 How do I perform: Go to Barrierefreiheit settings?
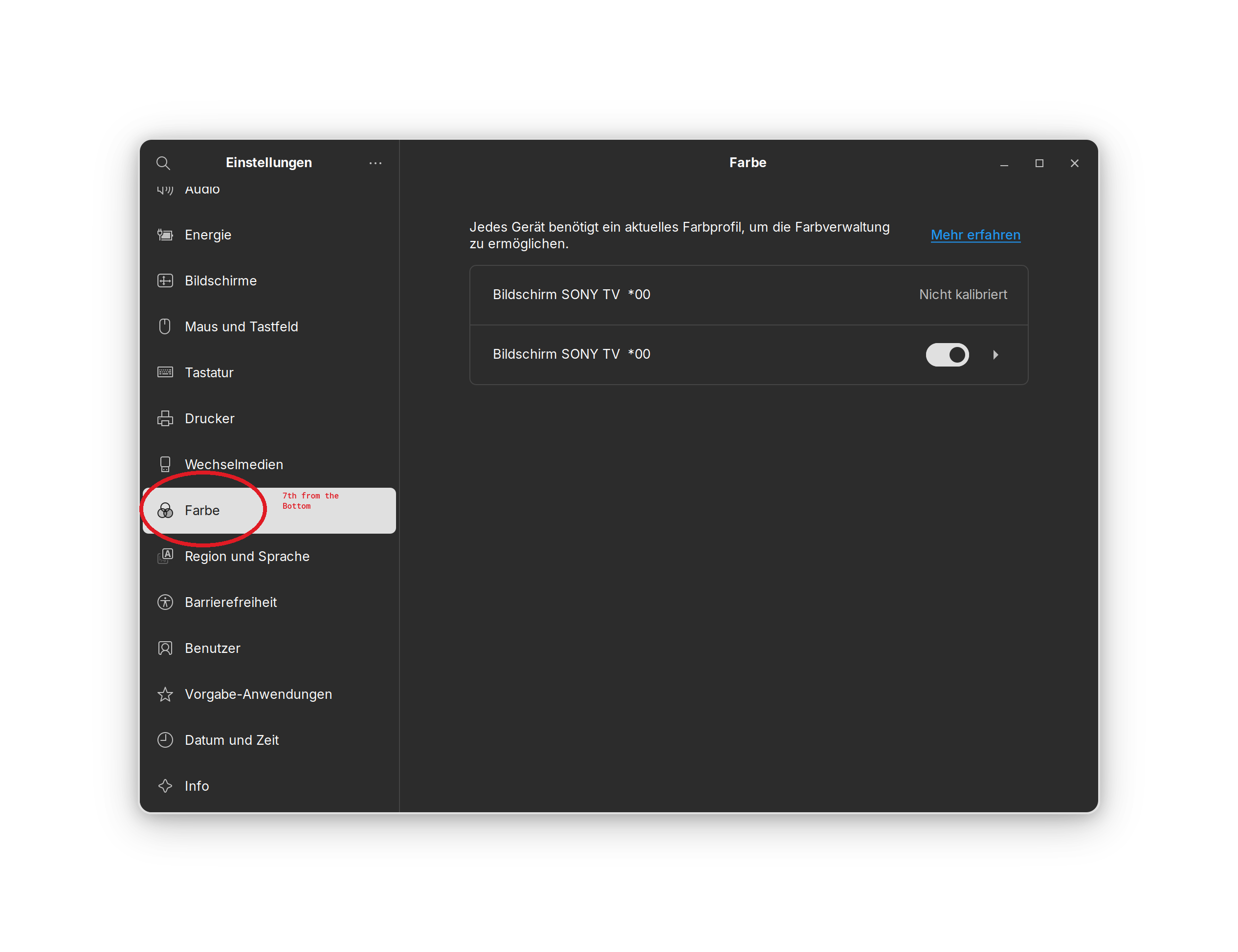(x=269, y=603)
